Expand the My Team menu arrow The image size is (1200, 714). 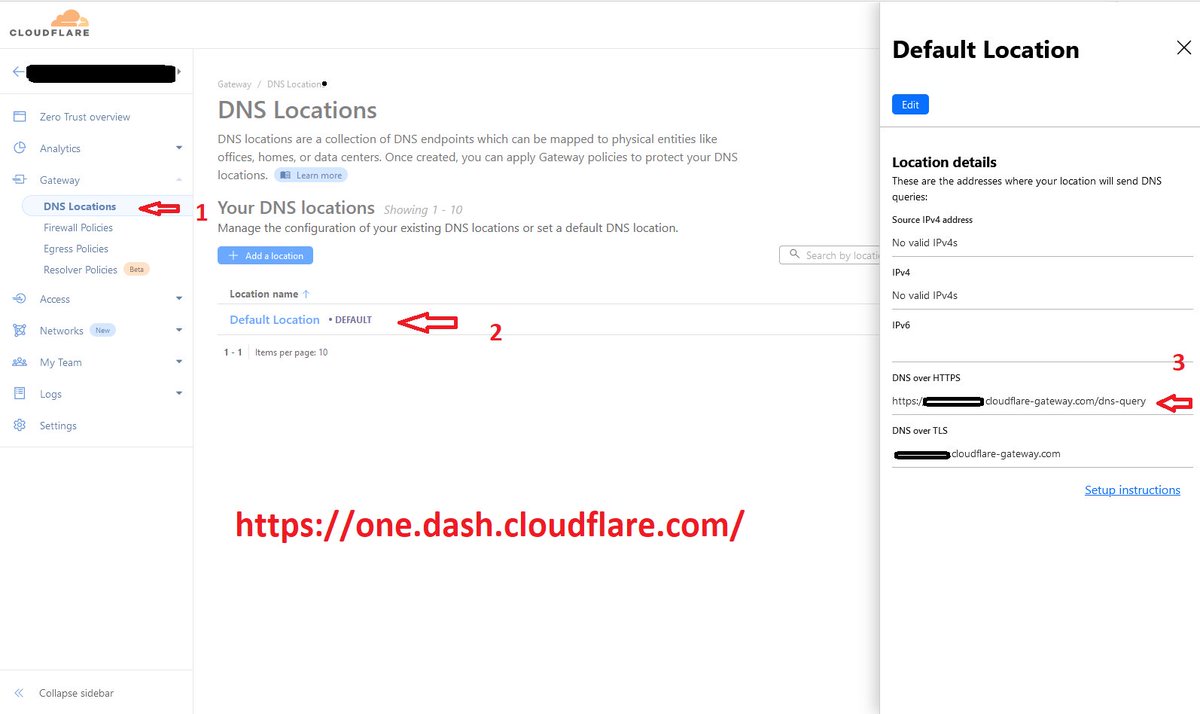179,362
